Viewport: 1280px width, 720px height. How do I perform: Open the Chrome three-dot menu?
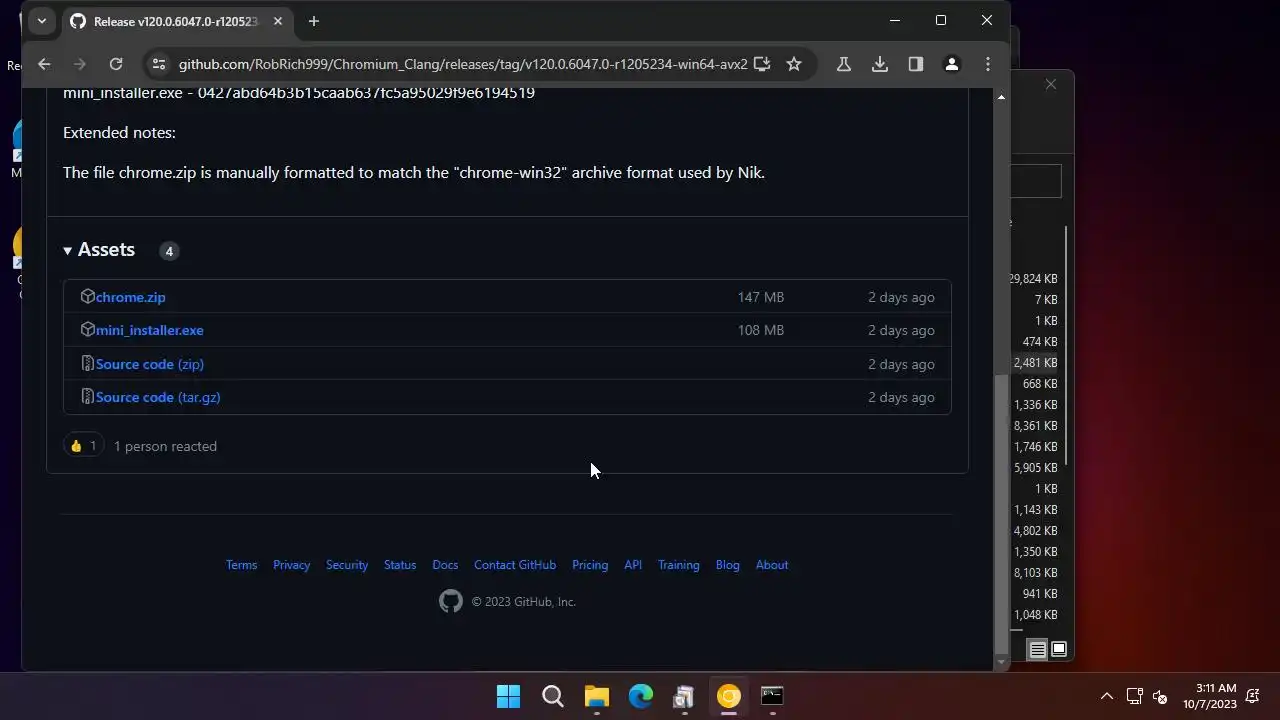(x=988, y=64)
